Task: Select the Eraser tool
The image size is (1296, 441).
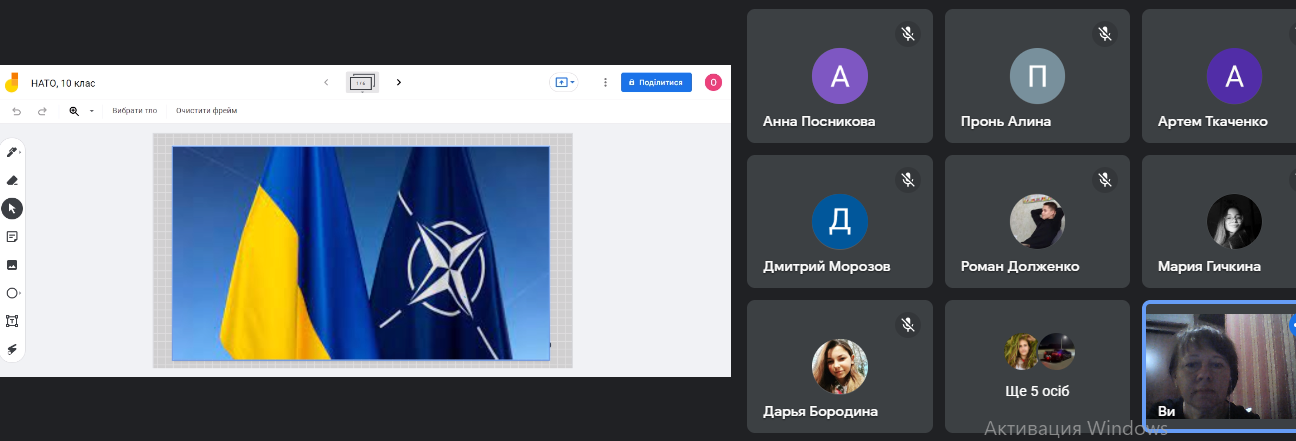Action: [12, 181]
